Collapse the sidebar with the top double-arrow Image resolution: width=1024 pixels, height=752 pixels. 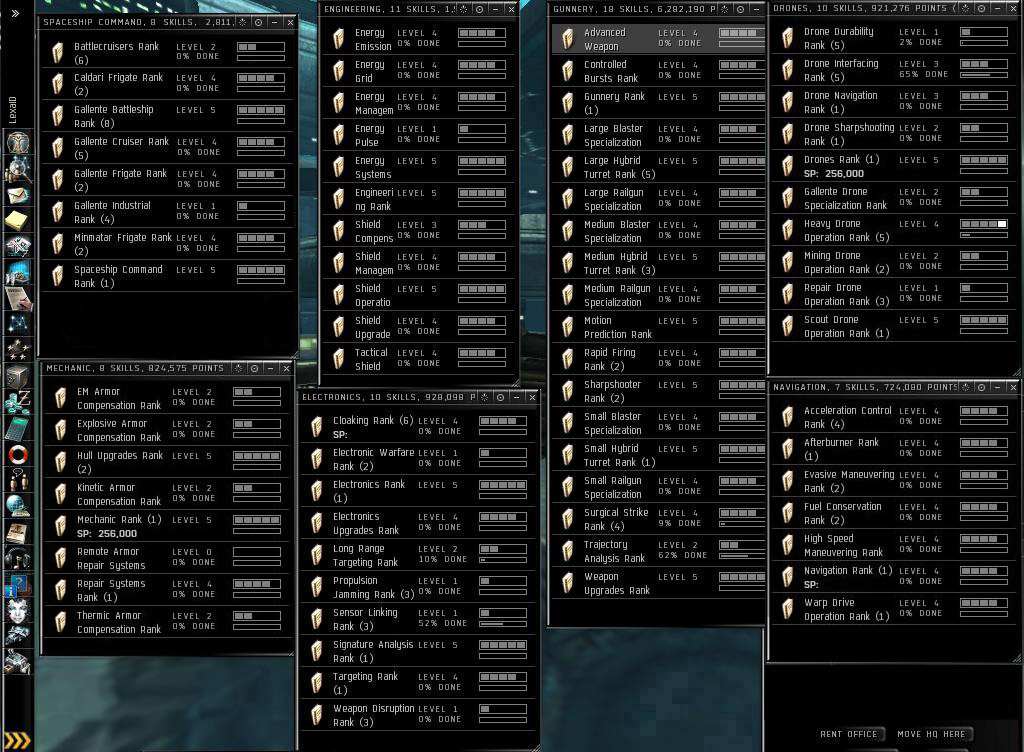click(16, 13)
